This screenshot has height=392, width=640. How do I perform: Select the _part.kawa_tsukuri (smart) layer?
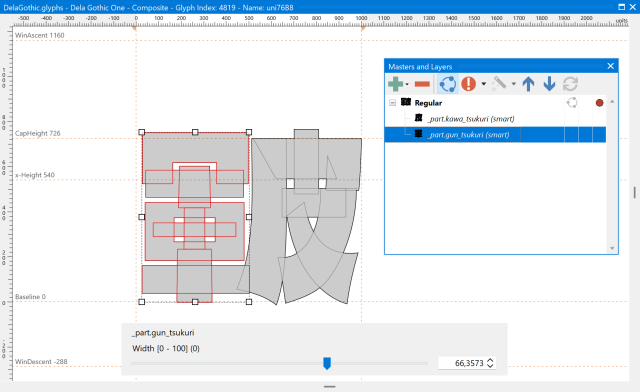[x=495, y=119]
